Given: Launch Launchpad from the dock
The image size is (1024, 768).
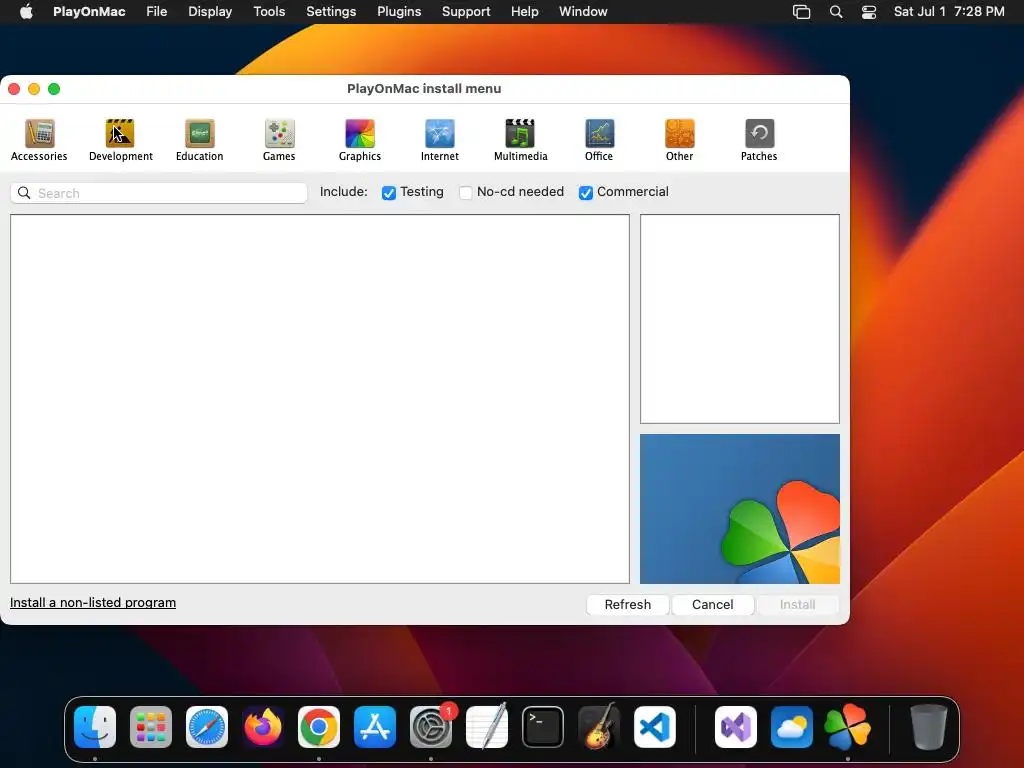Looking at the screenshot, I should (151, 727).
